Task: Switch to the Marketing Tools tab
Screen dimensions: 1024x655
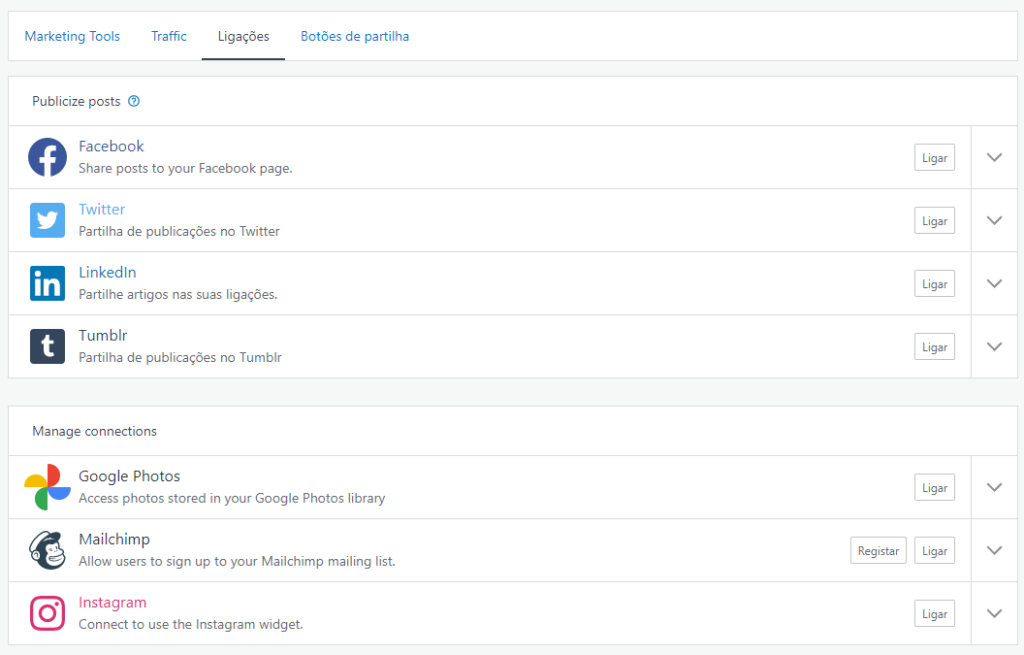Action: pyautogui.click(x=72, y=37)
